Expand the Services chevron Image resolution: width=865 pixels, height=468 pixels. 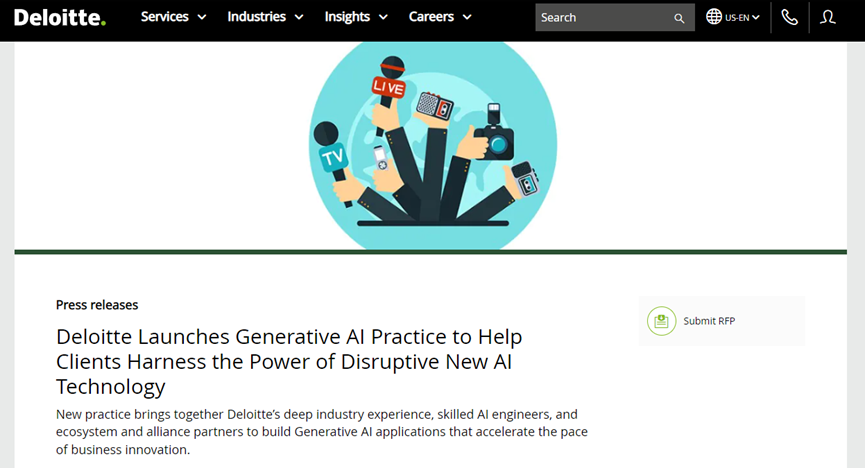202,18
